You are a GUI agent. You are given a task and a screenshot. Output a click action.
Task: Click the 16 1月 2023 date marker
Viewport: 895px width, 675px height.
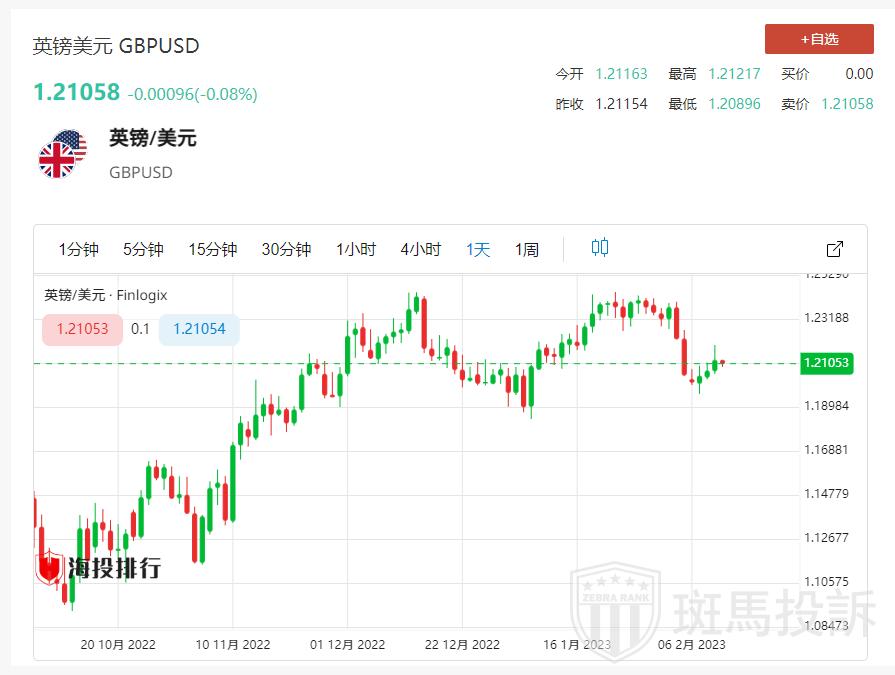[x=577, y=644]
